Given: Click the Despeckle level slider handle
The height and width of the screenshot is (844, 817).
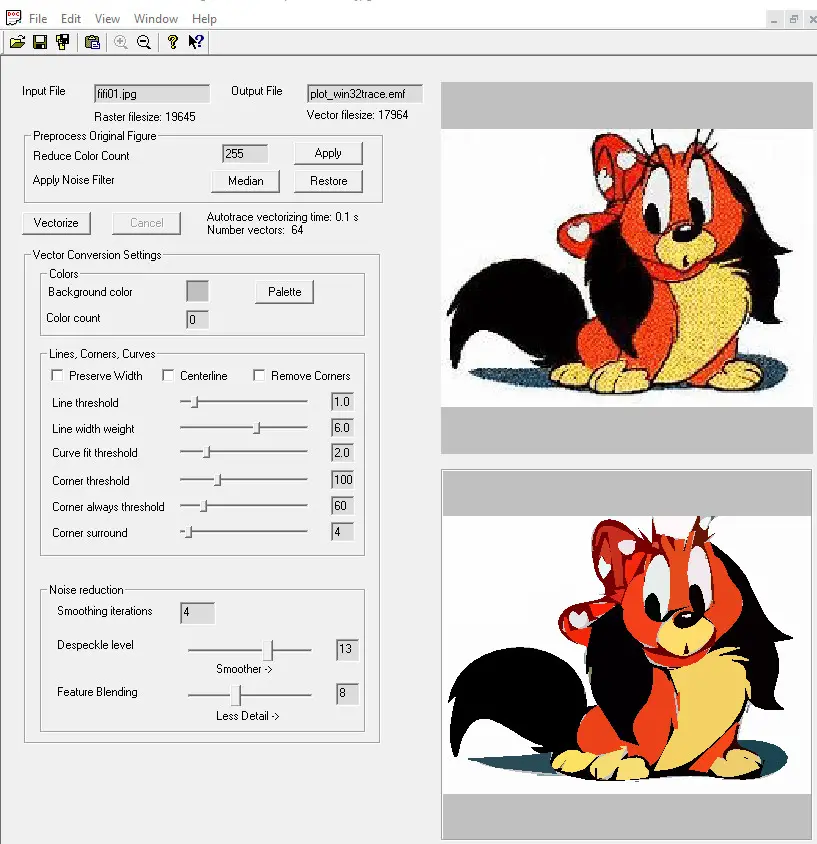Looking at the screenshot, I should coord(268,650).
